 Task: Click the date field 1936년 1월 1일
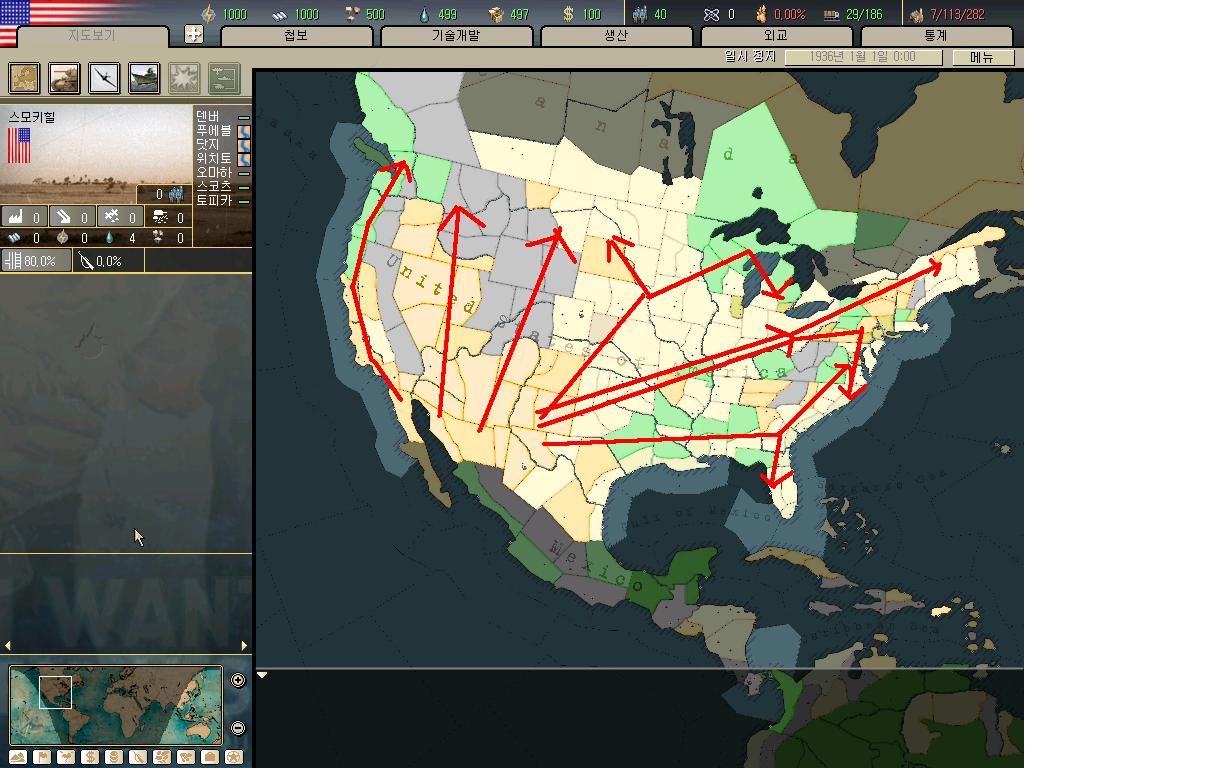tap(864, 58)
